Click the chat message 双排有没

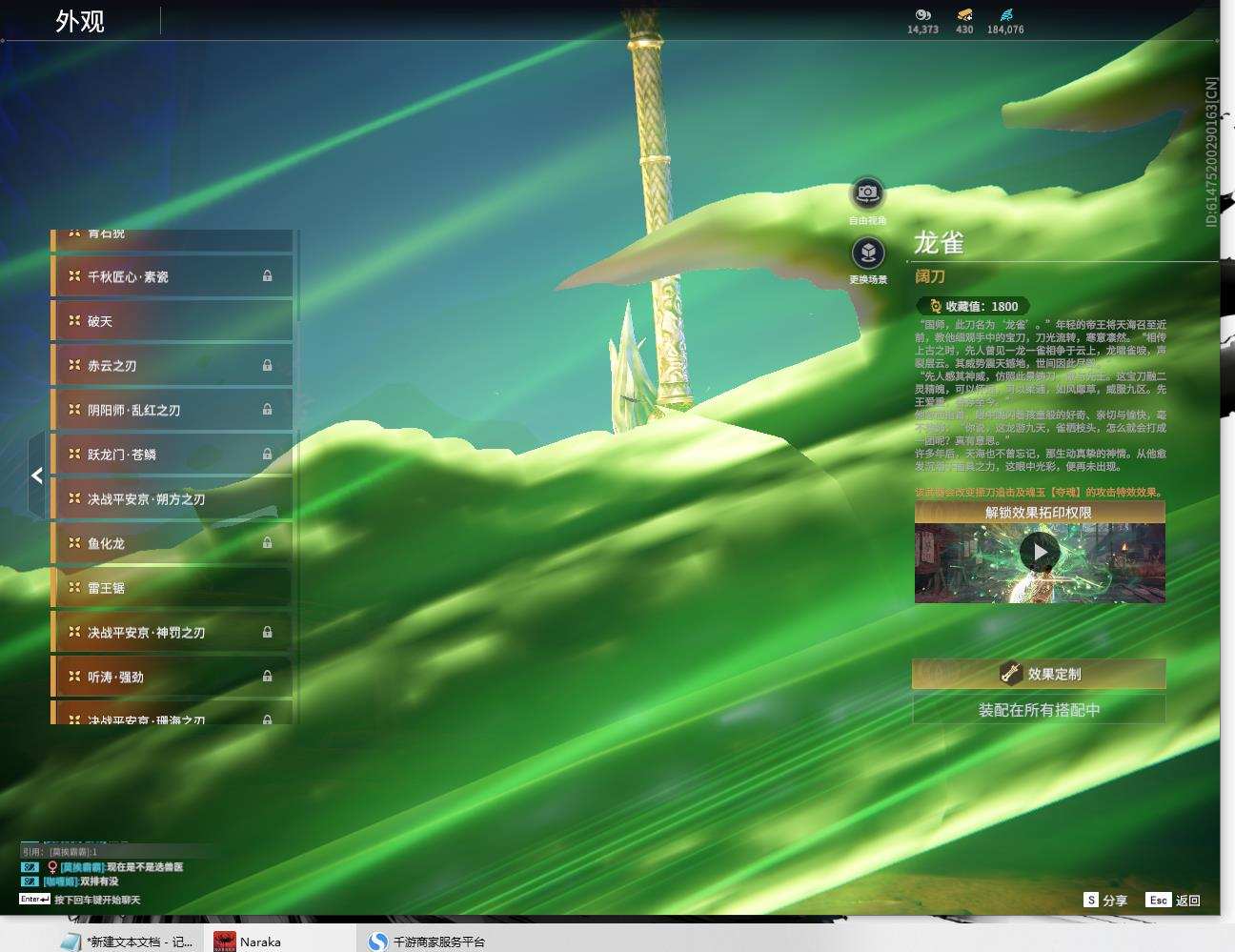pyautogui.click(x=100, y=881)
